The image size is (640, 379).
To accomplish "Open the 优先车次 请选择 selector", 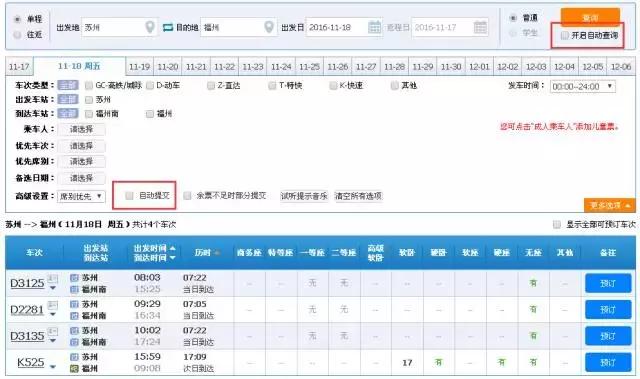I will [82, 146].
